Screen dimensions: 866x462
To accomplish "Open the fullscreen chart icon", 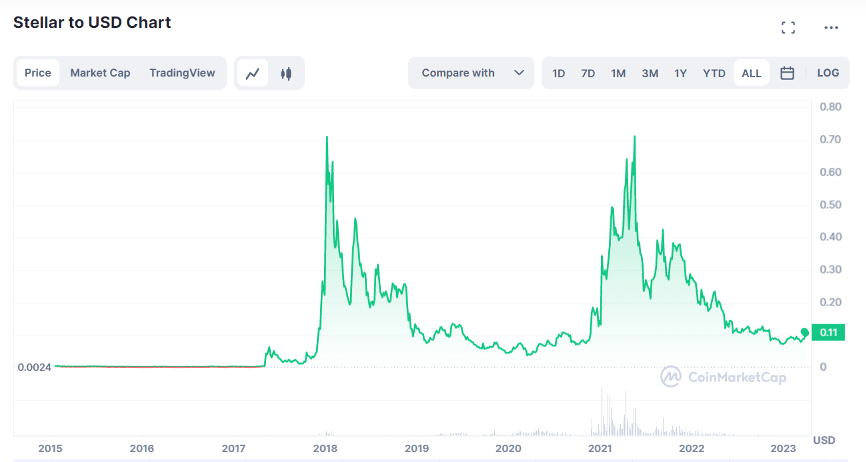I will 788,28.
